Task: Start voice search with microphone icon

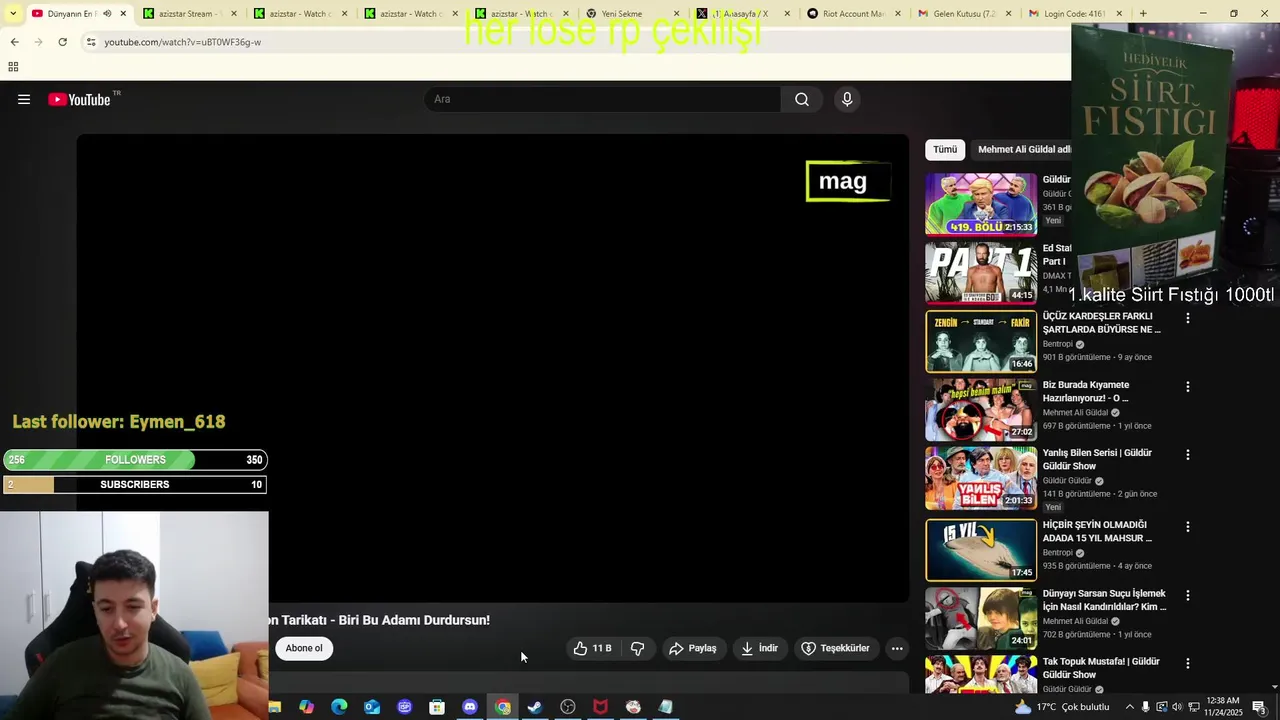Action: tap(847, 99)
